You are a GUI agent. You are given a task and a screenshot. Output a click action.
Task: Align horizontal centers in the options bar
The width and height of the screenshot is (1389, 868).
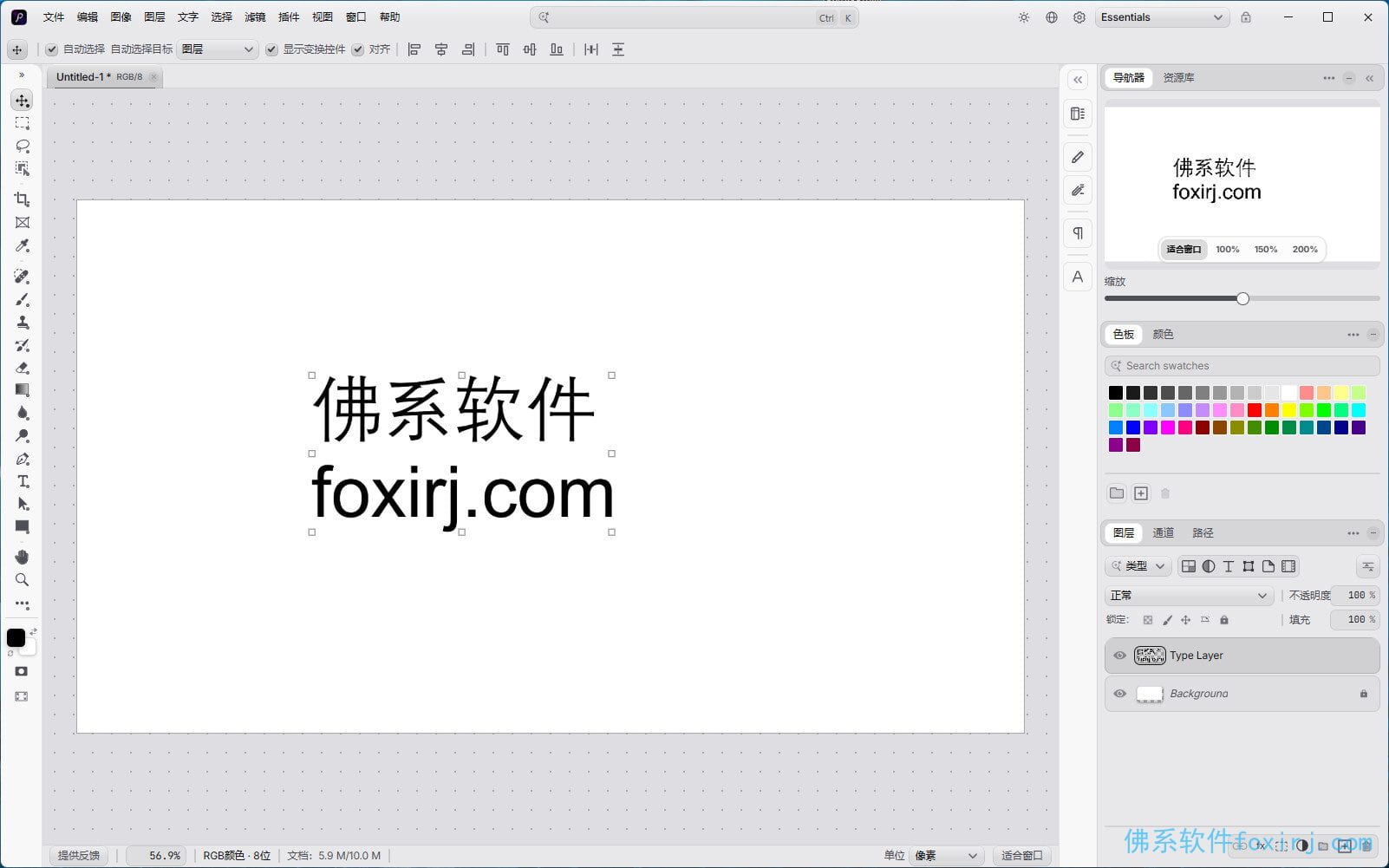pos(441,49)
